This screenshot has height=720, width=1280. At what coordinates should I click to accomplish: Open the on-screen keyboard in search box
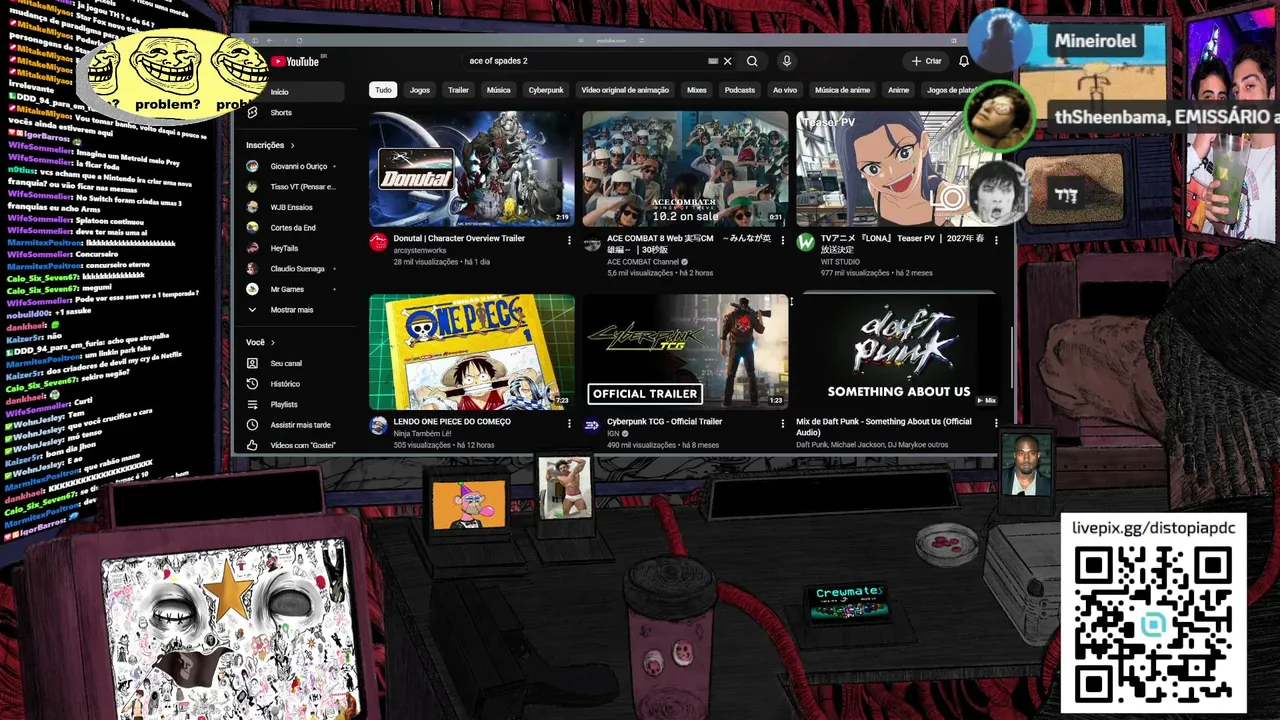coord(713,61)
